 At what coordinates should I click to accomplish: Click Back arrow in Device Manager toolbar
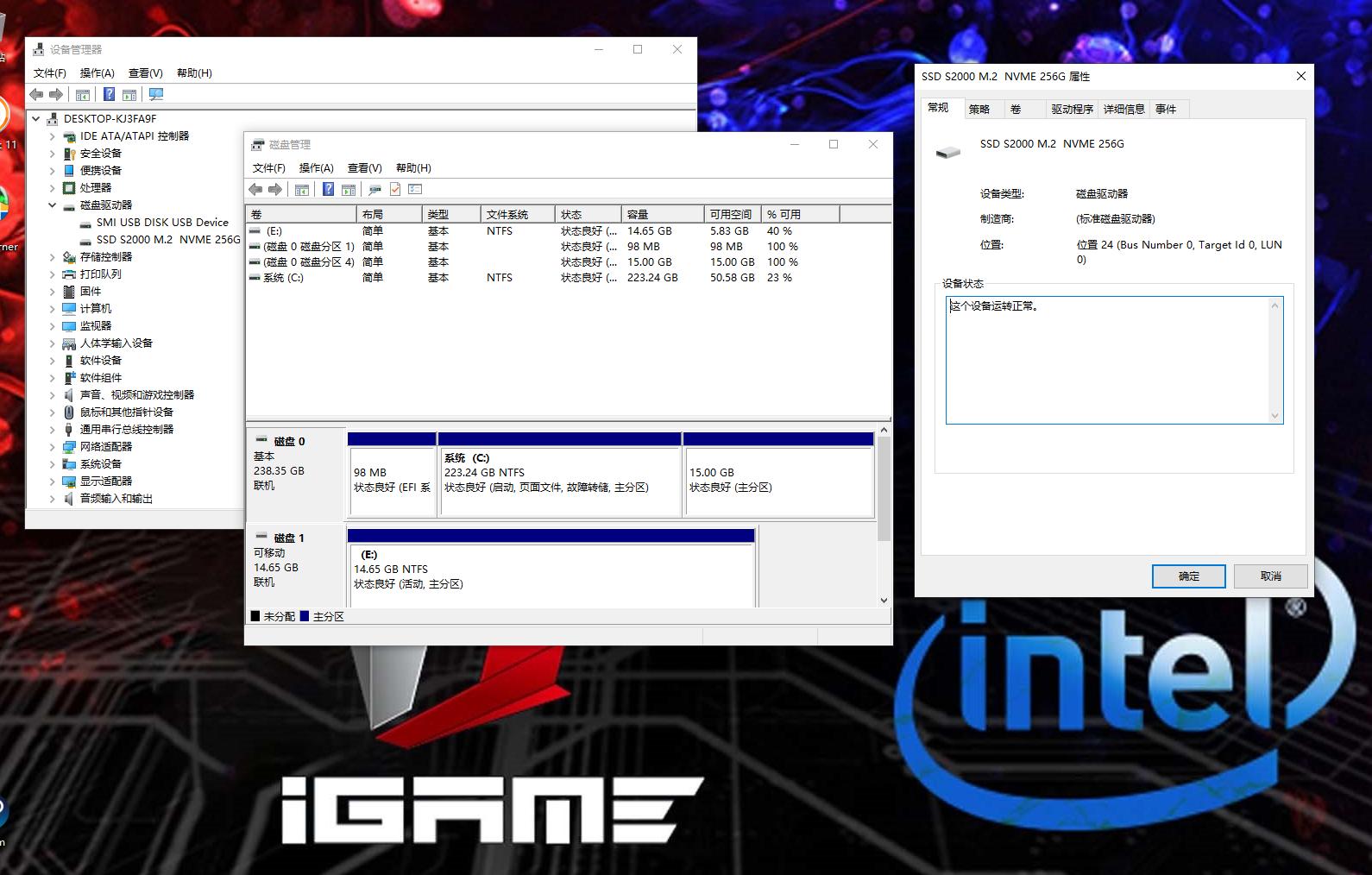(x=36, y=94)
